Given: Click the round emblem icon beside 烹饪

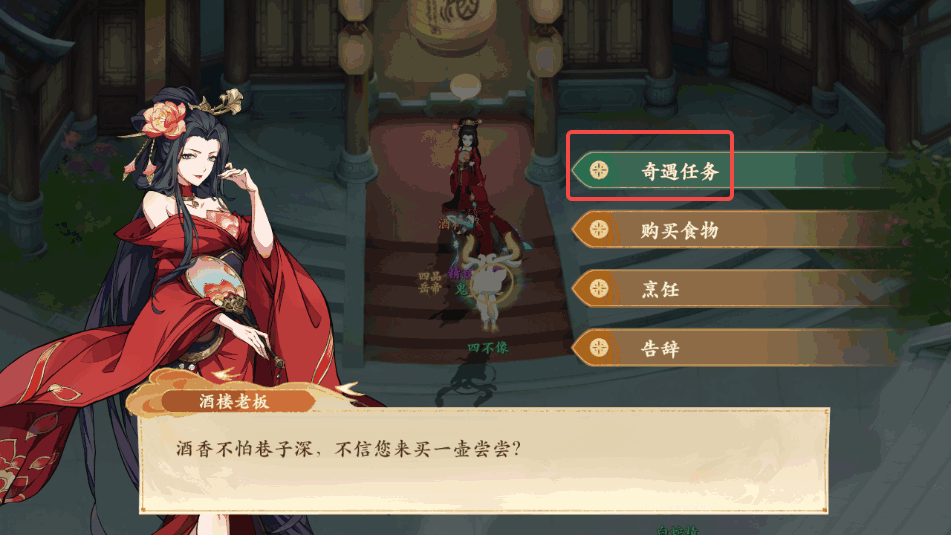Looking at the screenshot, I should (599, 289).
